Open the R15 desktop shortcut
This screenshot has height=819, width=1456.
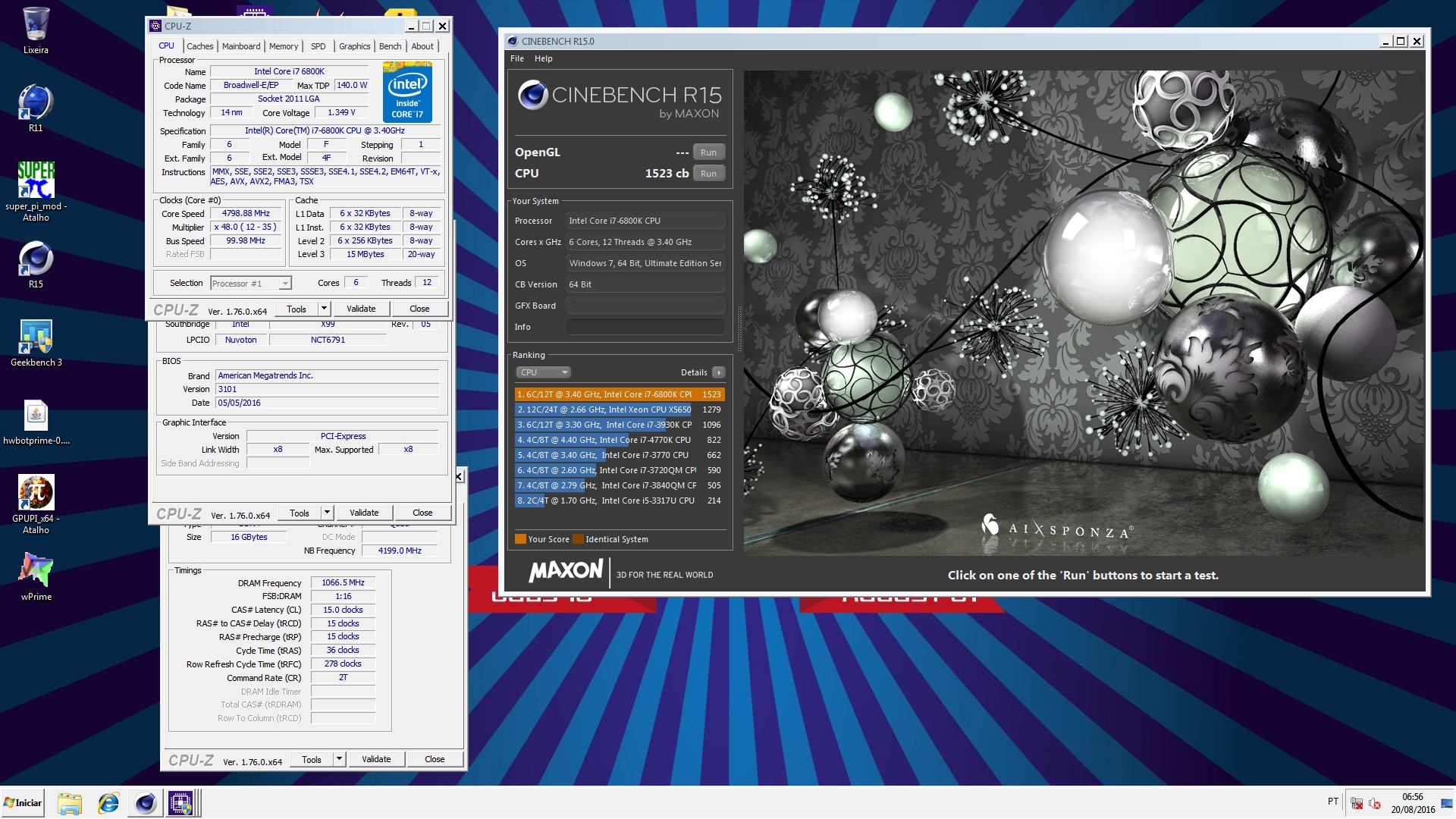click(36, 259)
